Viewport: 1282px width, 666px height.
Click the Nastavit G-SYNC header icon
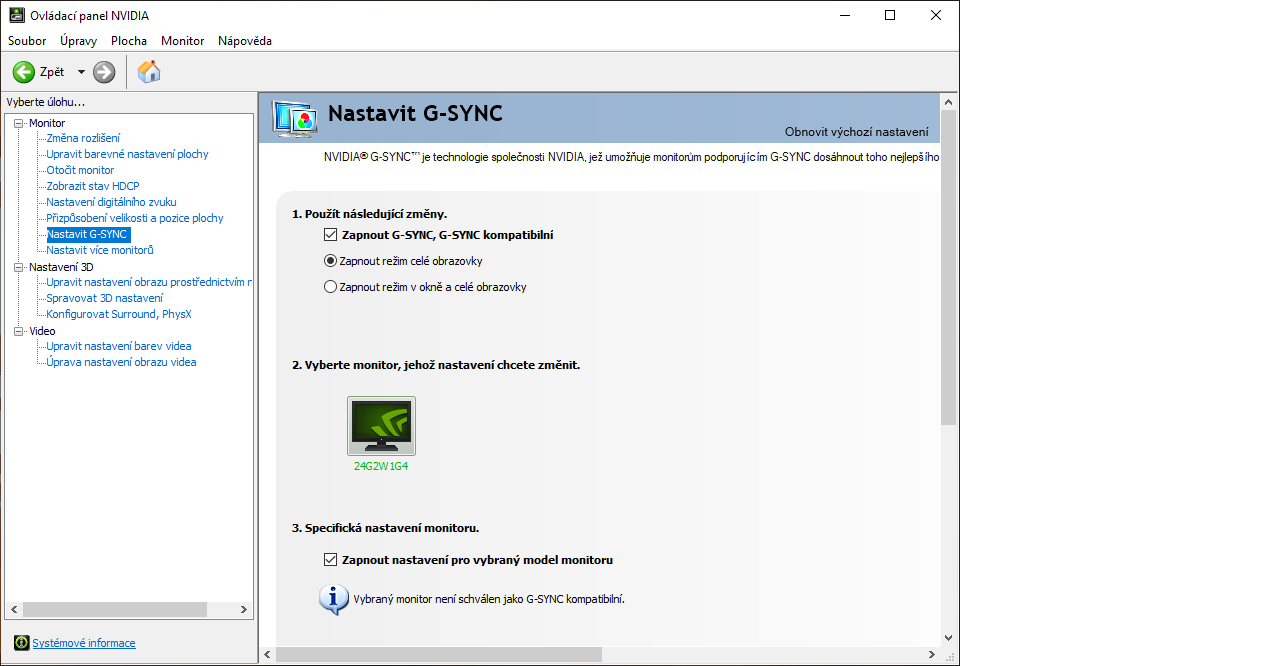point(295,117)
